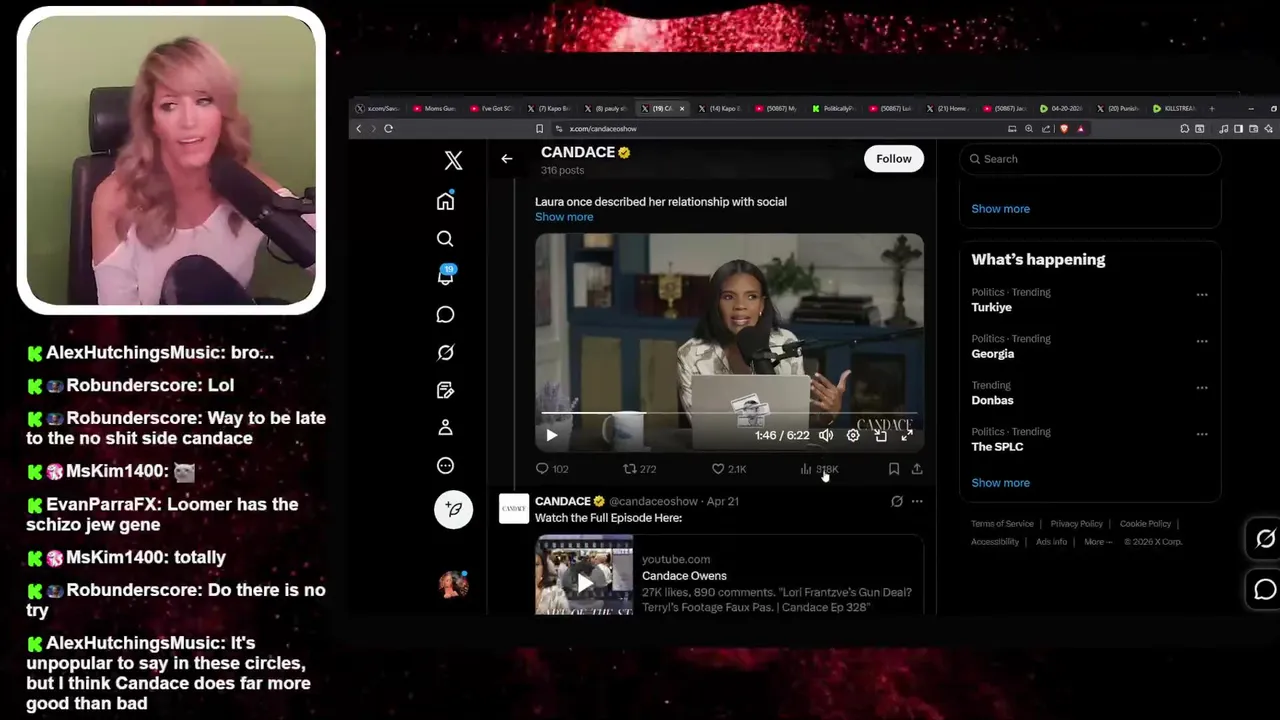
Task: Open the Terms of Service link
Action: click(1002, 524)
